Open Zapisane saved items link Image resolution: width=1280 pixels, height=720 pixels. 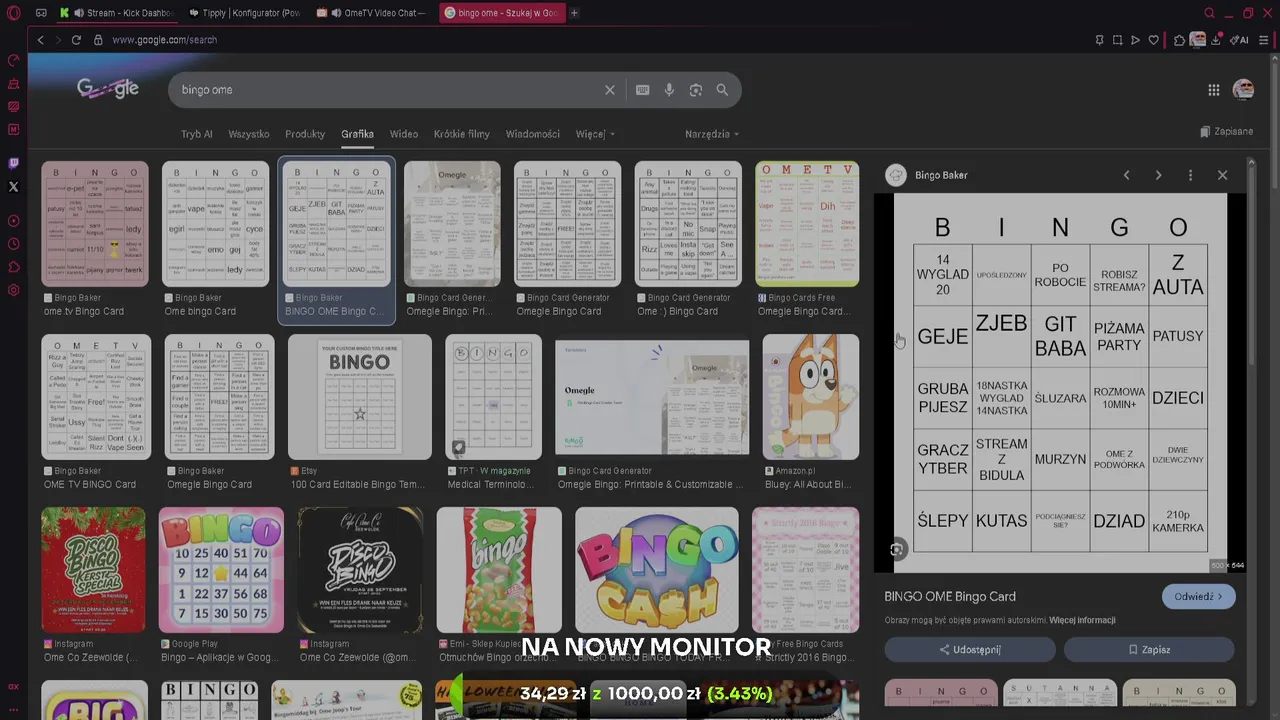[1227, 132]
